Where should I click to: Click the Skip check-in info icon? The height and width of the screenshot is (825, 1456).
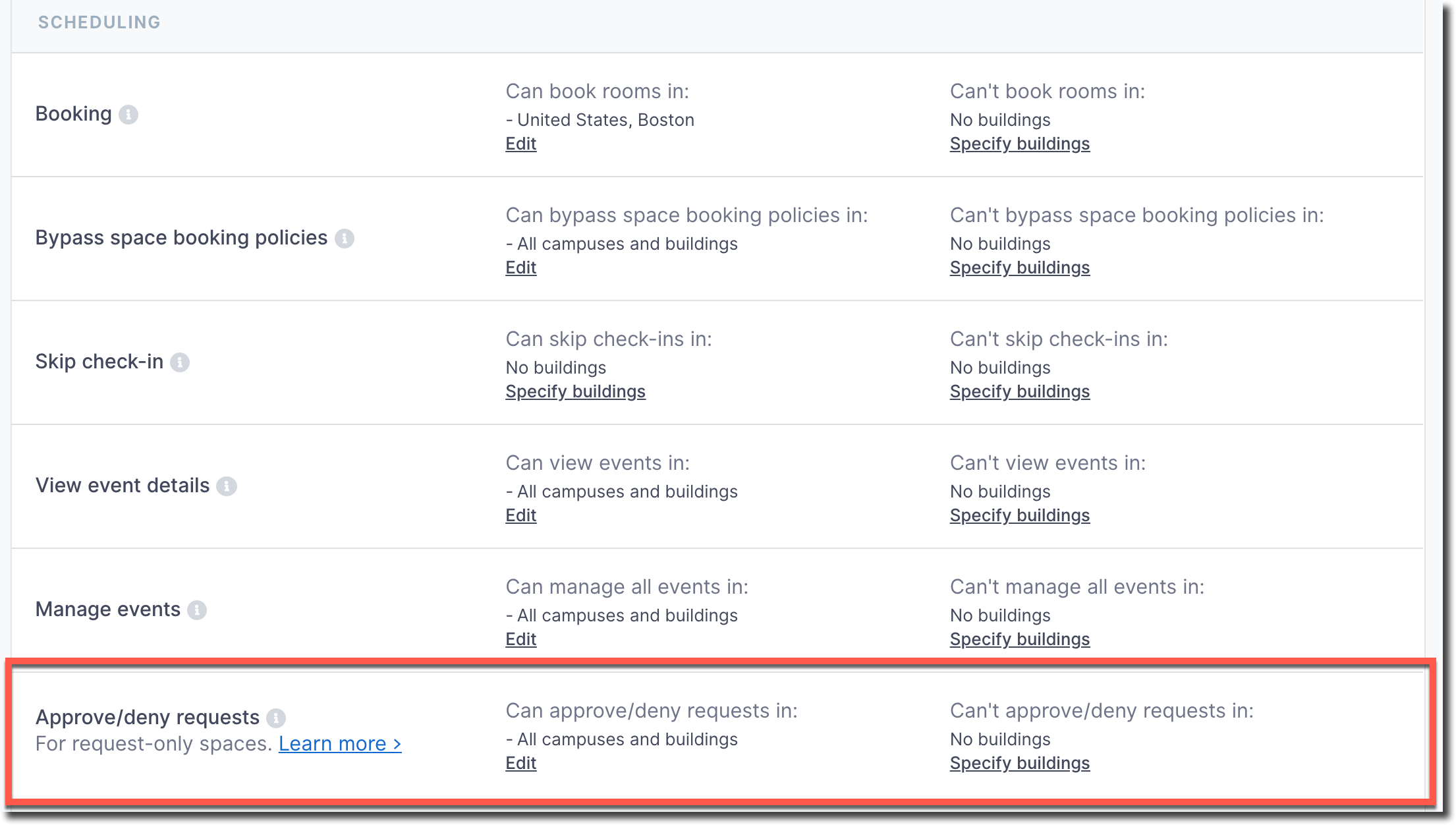180,362
